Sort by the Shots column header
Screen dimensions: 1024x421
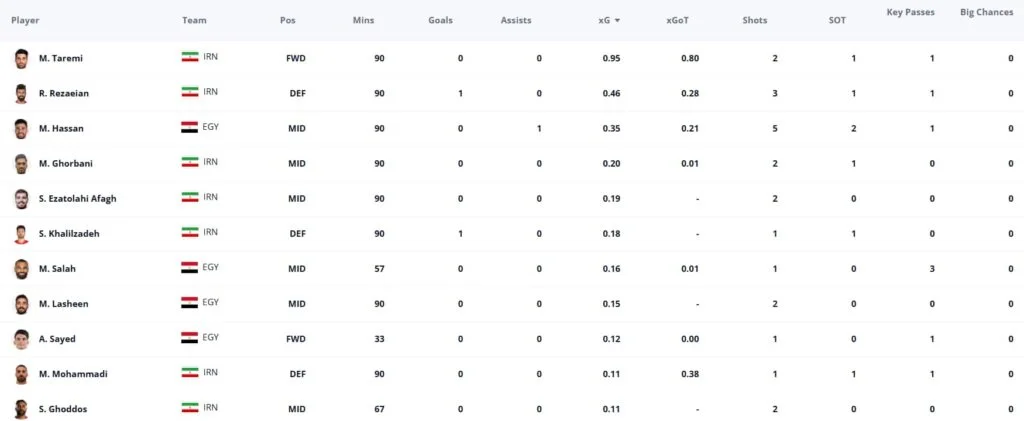[x=755, y=20]
